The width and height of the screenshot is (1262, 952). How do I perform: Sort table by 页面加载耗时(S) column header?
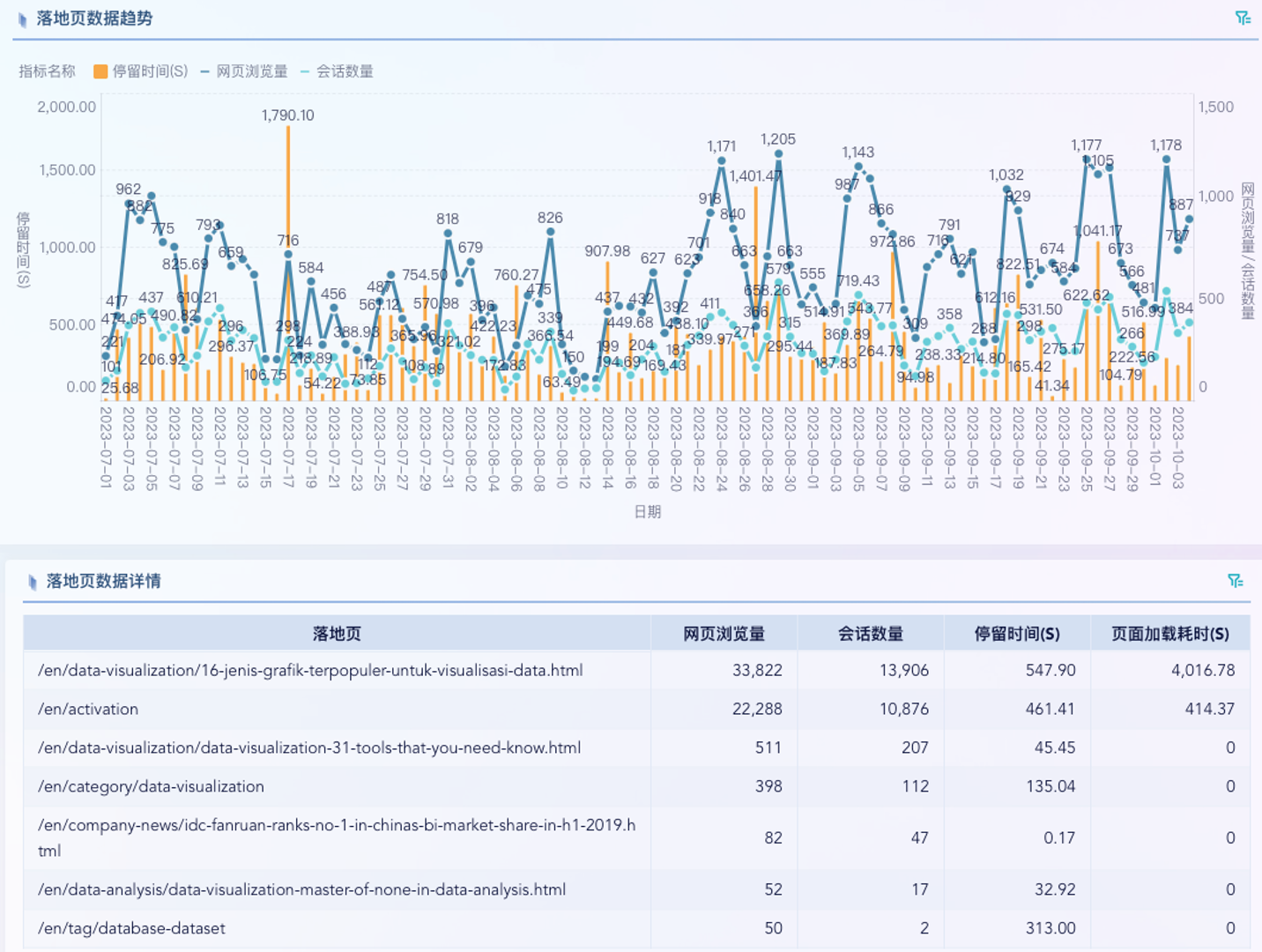[1169, 634]
